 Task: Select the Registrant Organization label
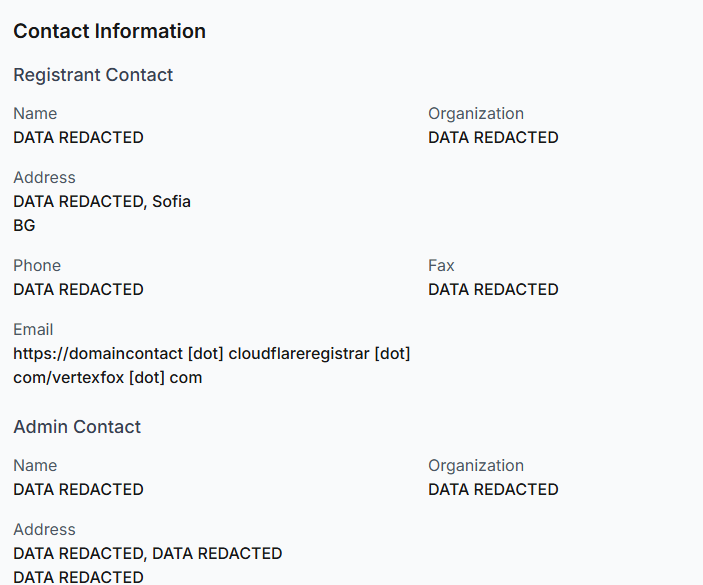(x=476, y=113)
